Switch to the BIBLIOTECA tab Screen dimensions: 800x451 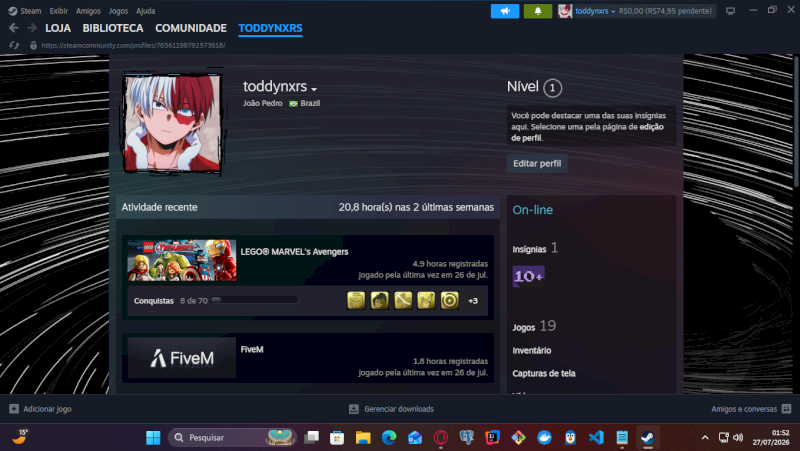pos(113,28)
